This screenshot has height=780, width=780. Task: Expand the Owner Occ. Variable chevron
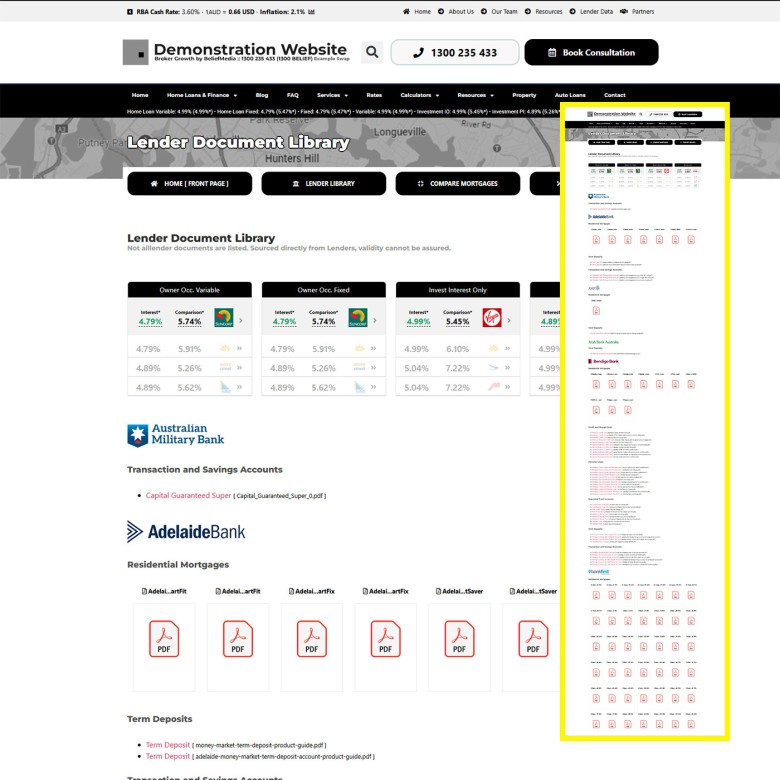[241, 320]
